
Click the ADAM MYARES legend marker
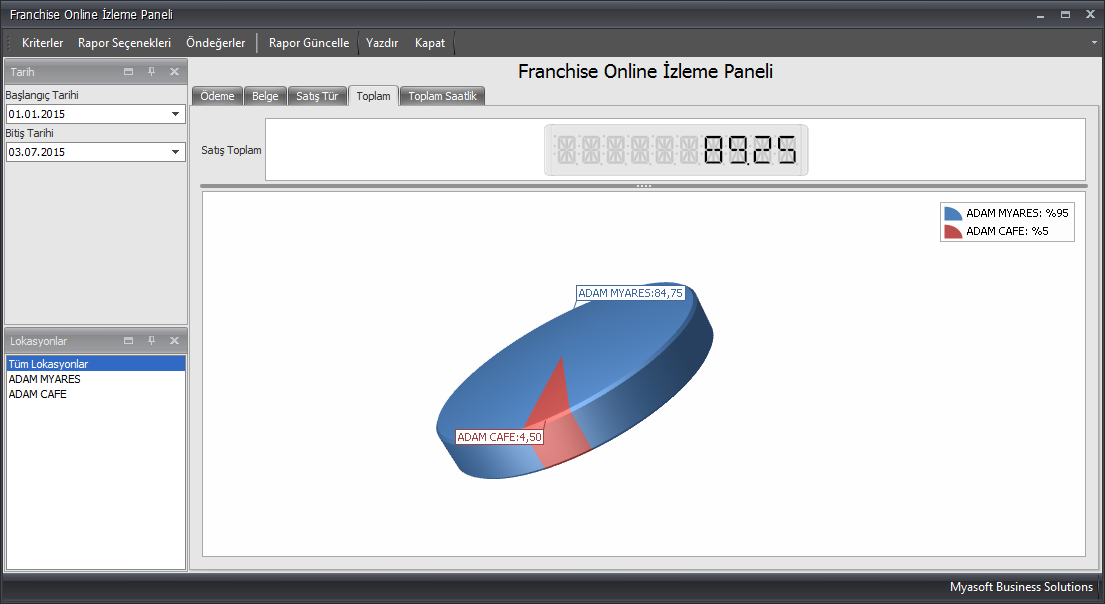click(x=953, y=213)
